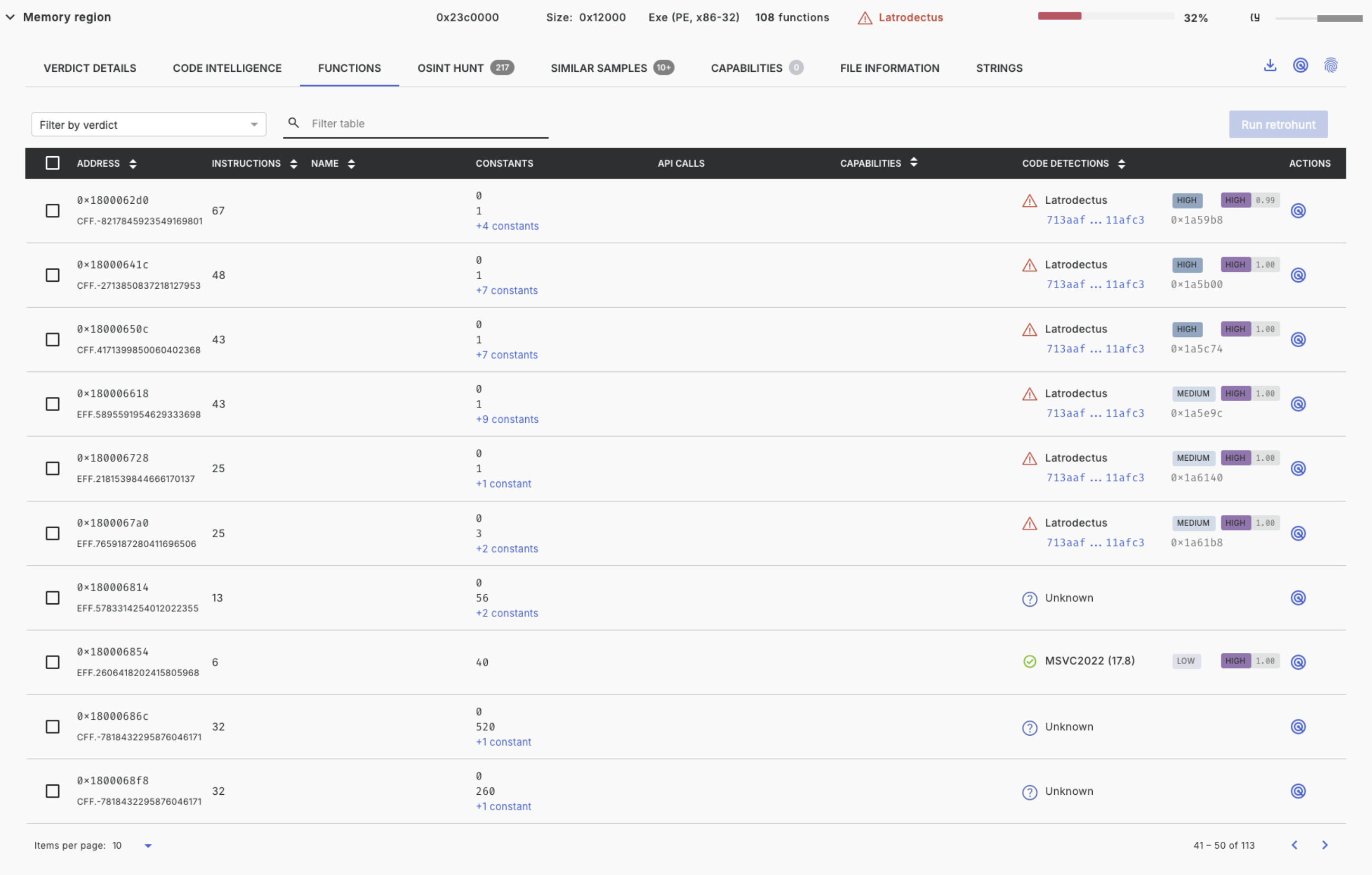Check the select-all header checkbox
This screenshot has height=875, width=1372.
(52, 164)
